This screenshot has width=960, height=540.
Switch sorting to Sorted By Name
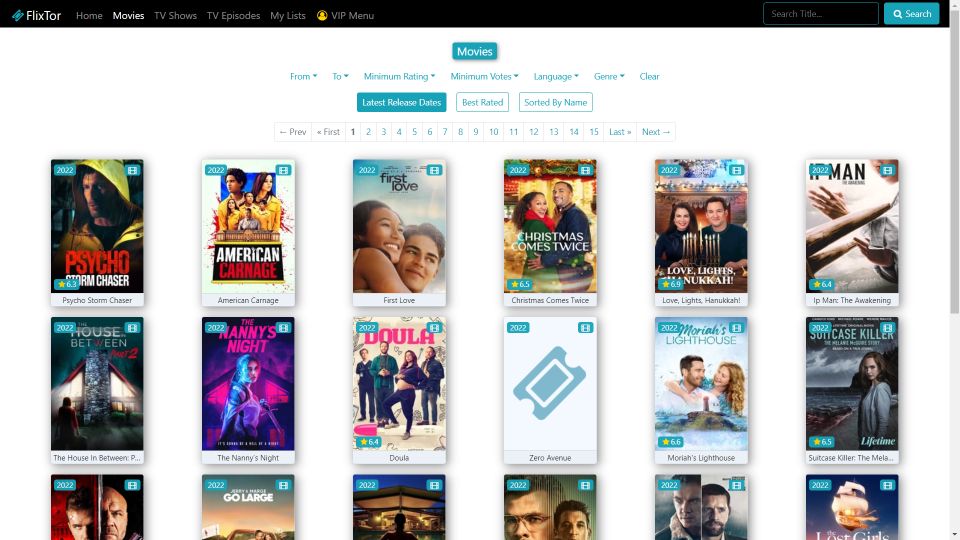pyautogui.click(x=556, y=102)
